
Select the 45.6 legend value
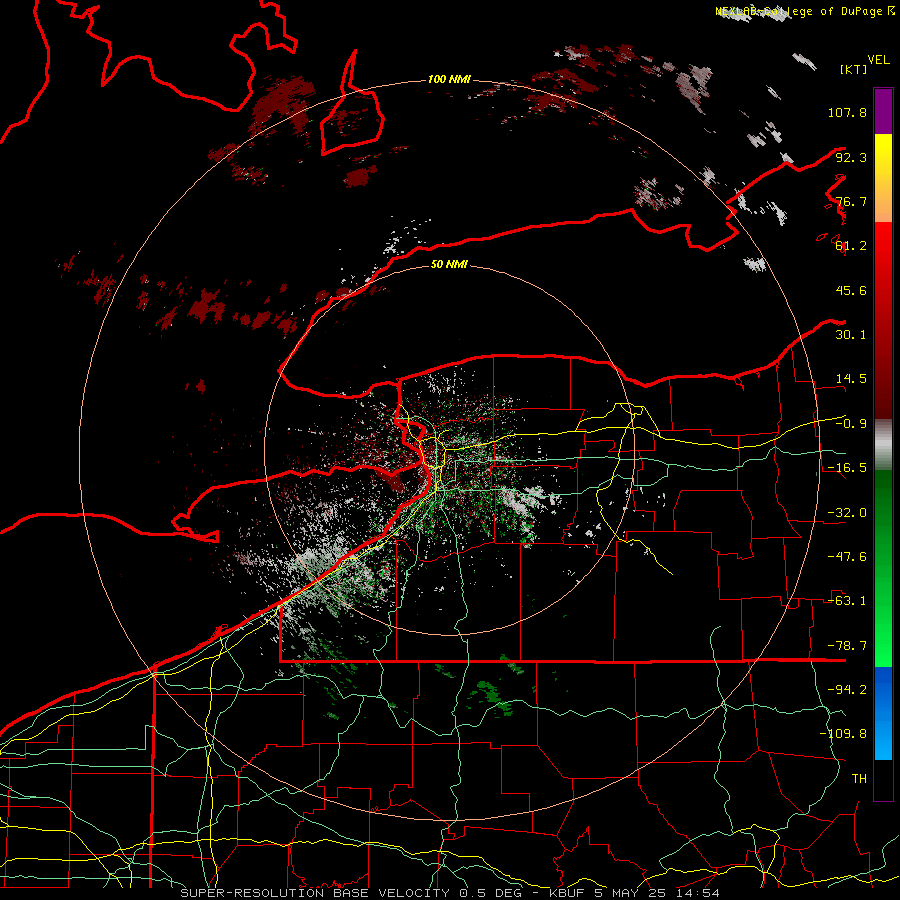[x=851, y=290]
